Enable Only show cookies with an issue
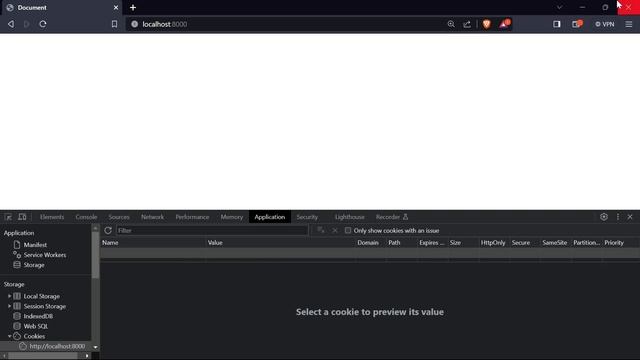This screenshot has width=640, height=360. 348,230
